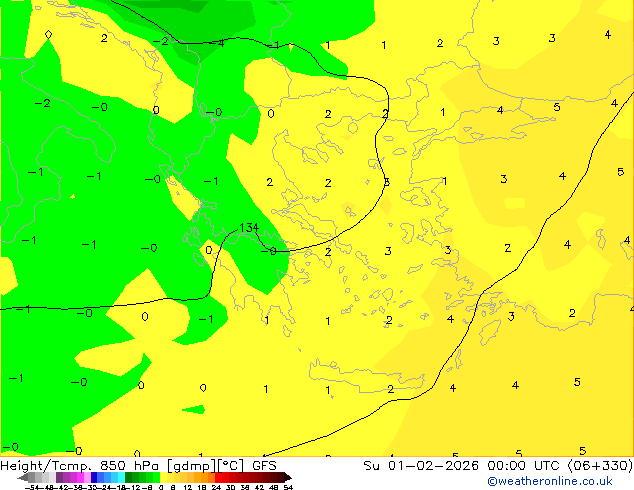634x490 pixels.
Task: Click the 54 label on the color scale
Action: tap(288, 487)
